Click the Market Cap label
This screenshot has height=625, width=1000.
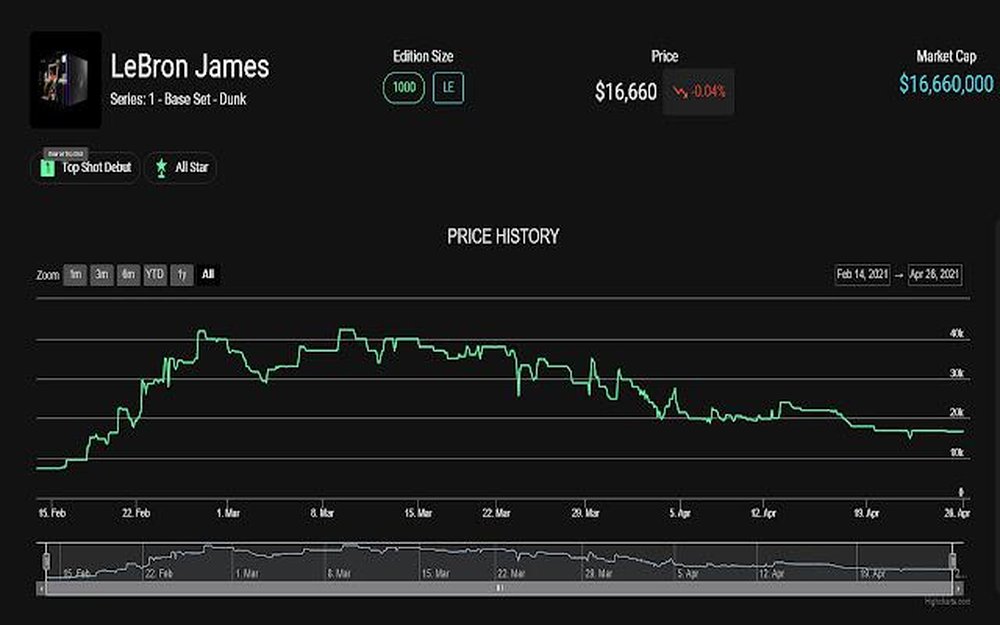[x=946, y=57]
